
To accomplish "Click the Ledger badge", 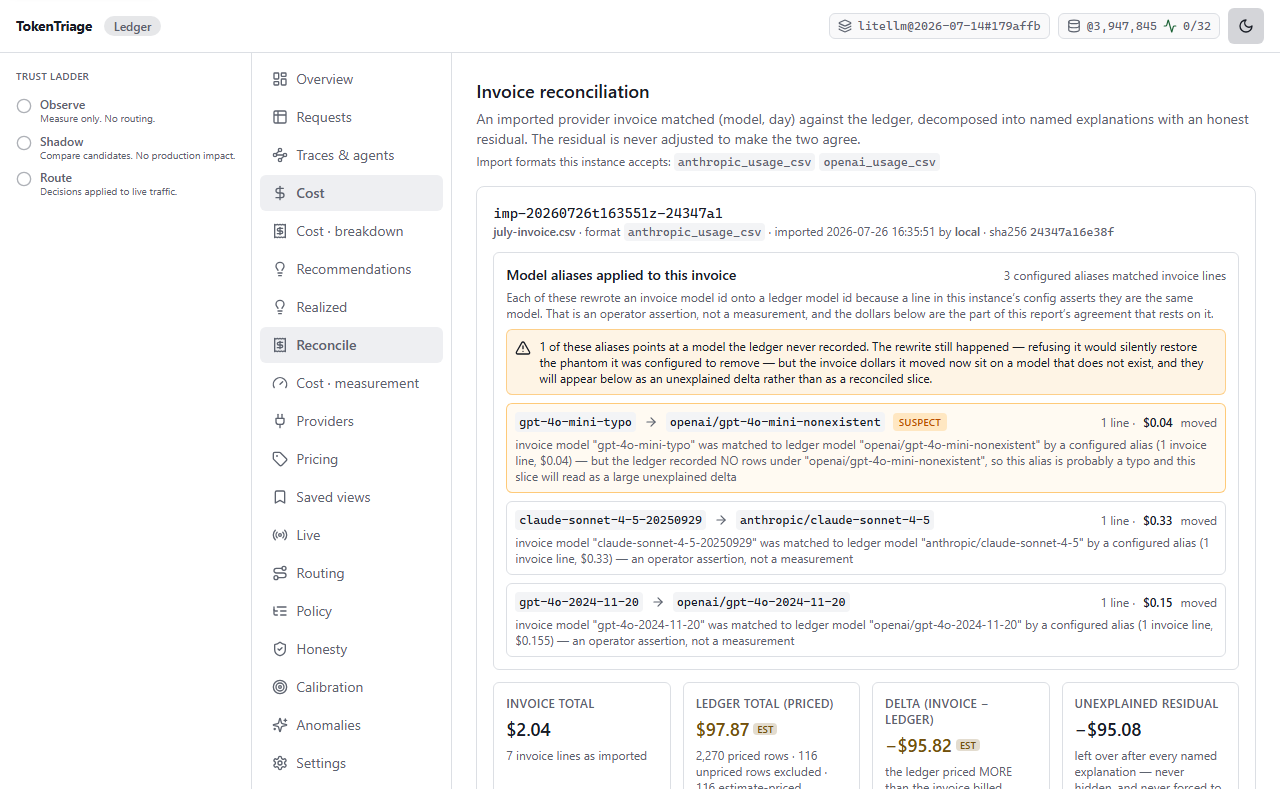I will click(132, 27).
